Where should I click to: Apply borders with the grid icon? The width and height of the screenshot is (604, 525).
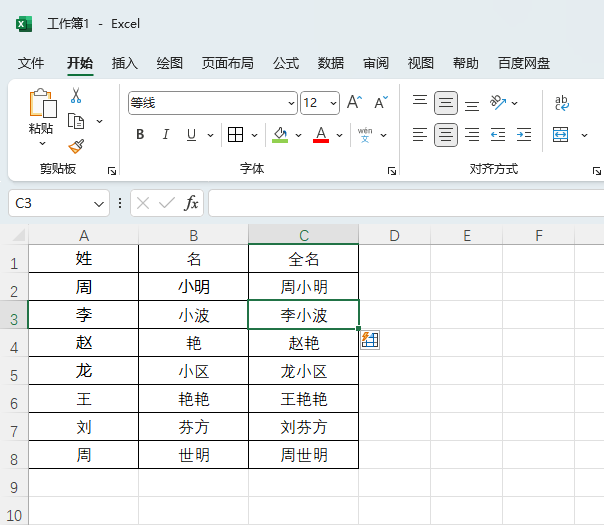click(x=235, y=135)
